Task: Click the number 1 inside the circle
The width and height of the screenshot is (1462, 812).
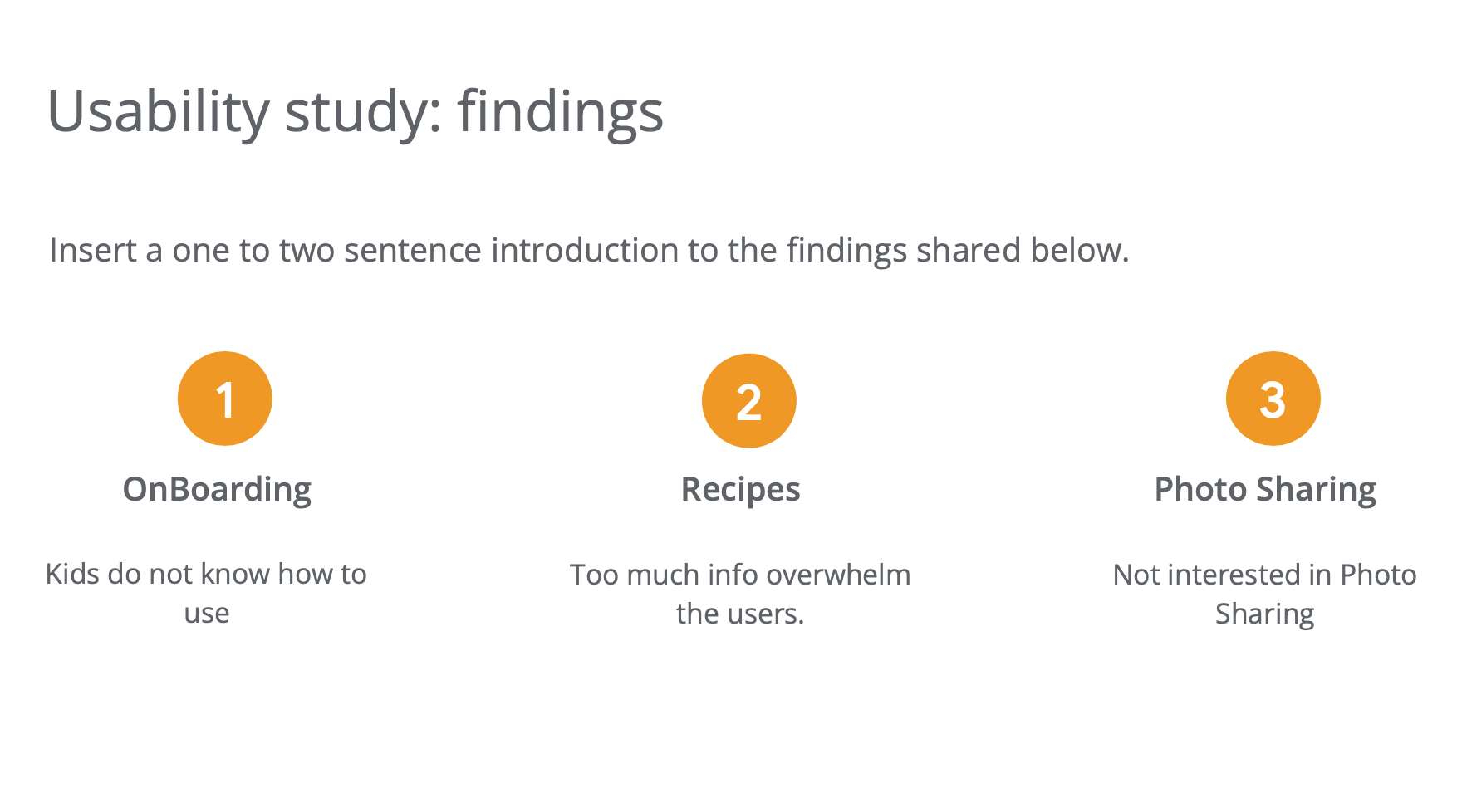Action: pos(225,399)
